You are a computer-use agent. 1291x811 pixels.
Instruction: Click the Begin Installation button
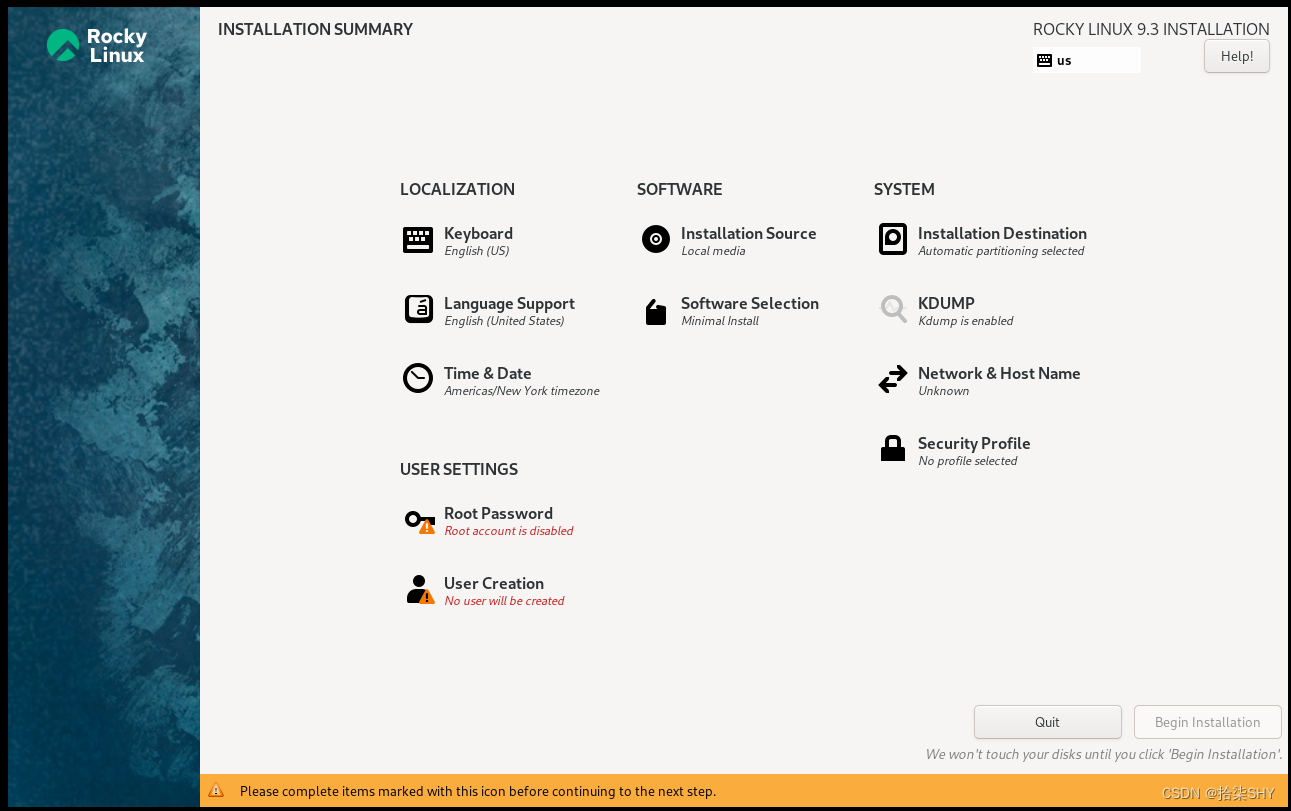point(1207,722)
